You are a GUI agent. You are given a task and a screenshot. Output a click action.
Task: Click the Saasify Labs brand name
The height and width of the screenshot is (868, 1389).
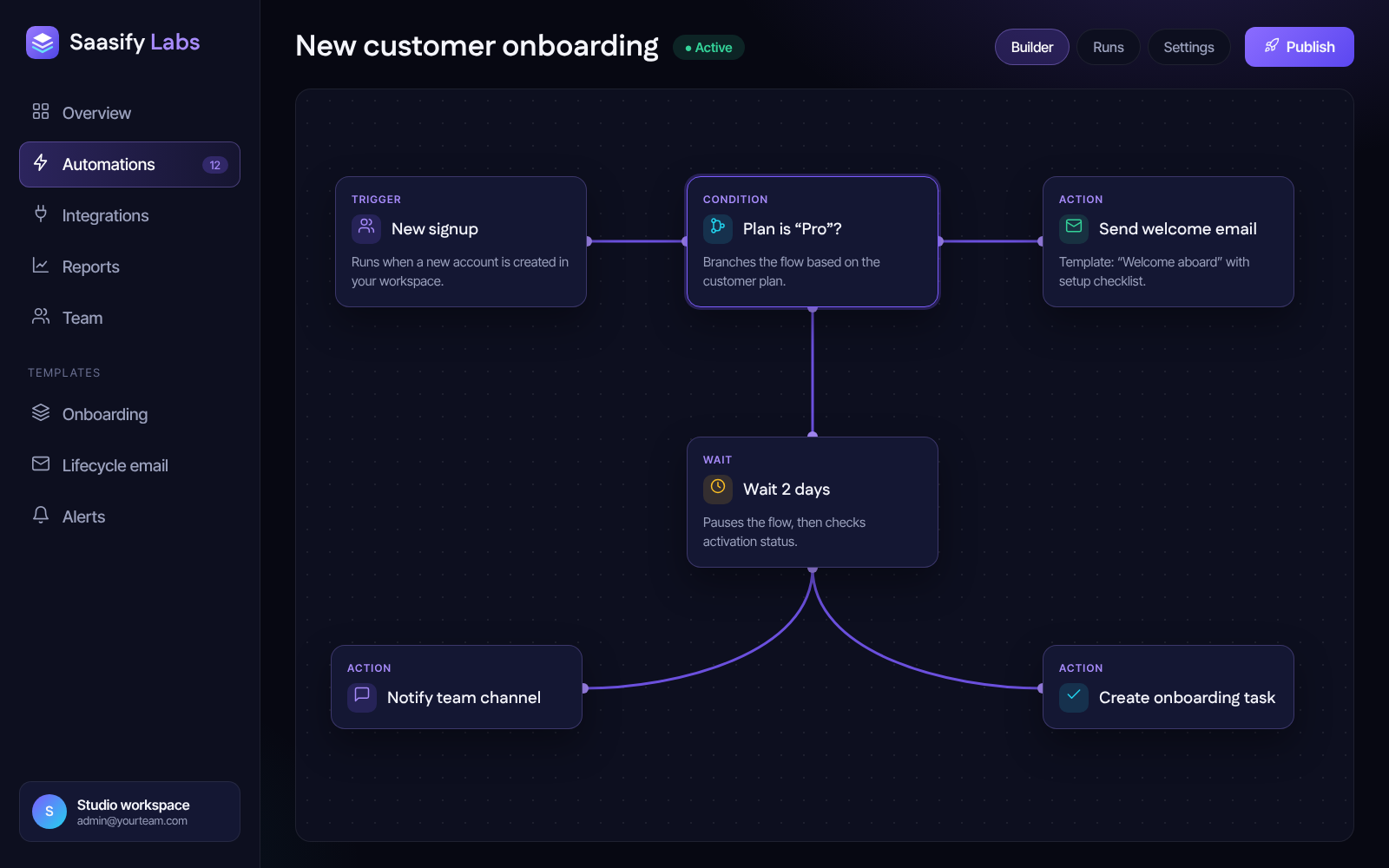[x=135, y=42]
